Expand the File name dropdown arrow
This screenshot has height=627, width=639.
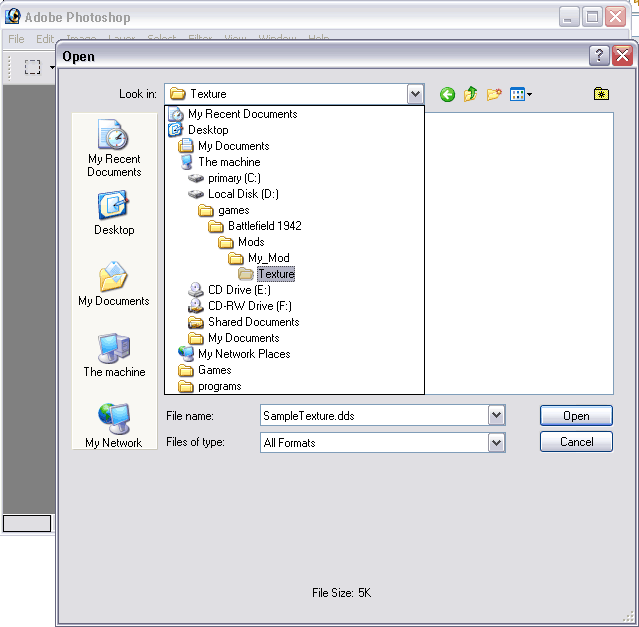pos(496,415)
